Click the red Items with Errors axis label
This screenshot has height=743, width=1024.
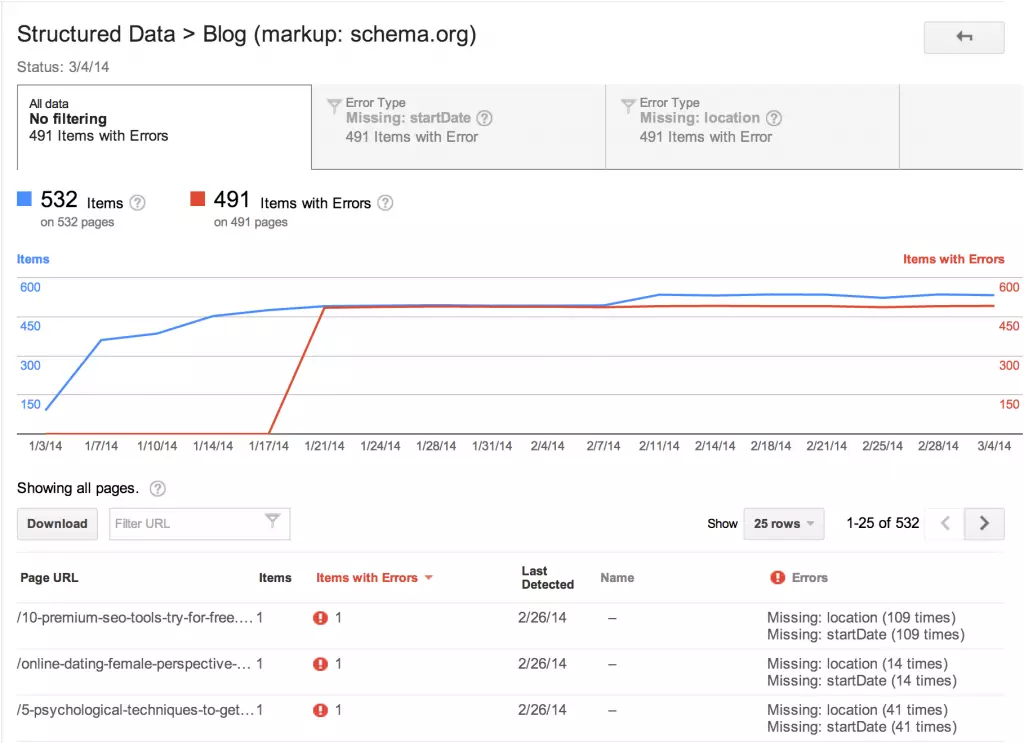tap(953, 259)
